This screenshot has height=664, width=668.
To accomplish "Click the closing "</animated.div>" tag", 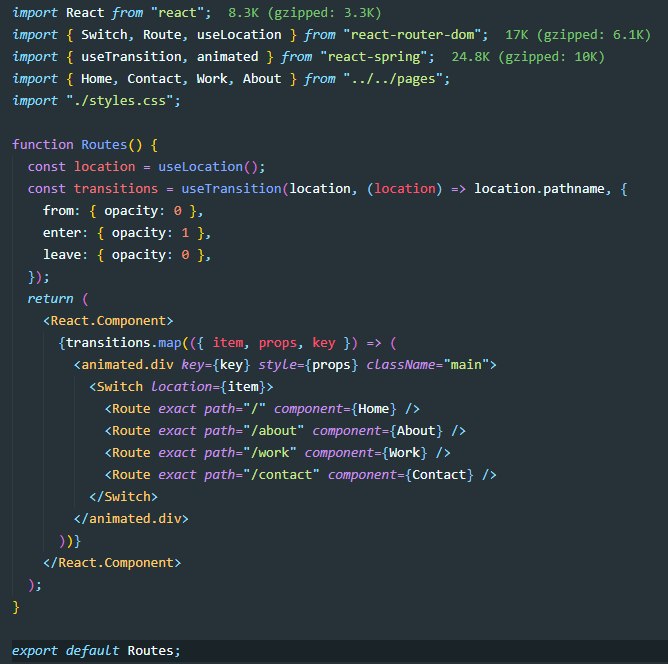I will (x=131, y=519).
